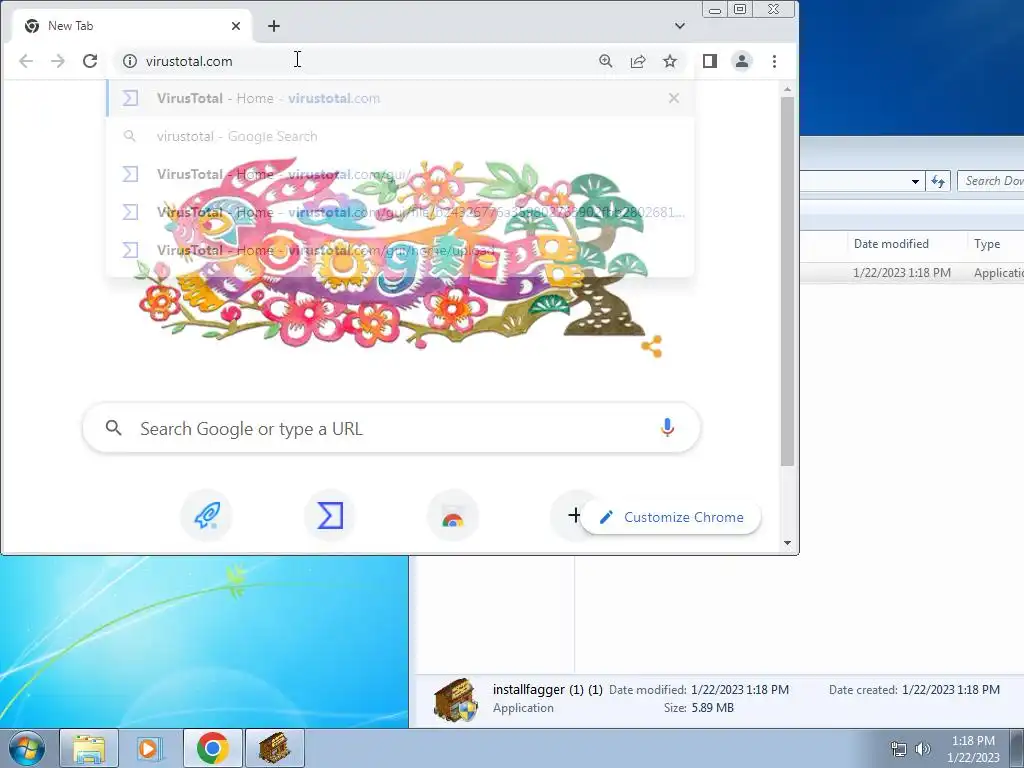
Task: Choose virustotal Google Search suggestion
Action: (x=400, y=136)
